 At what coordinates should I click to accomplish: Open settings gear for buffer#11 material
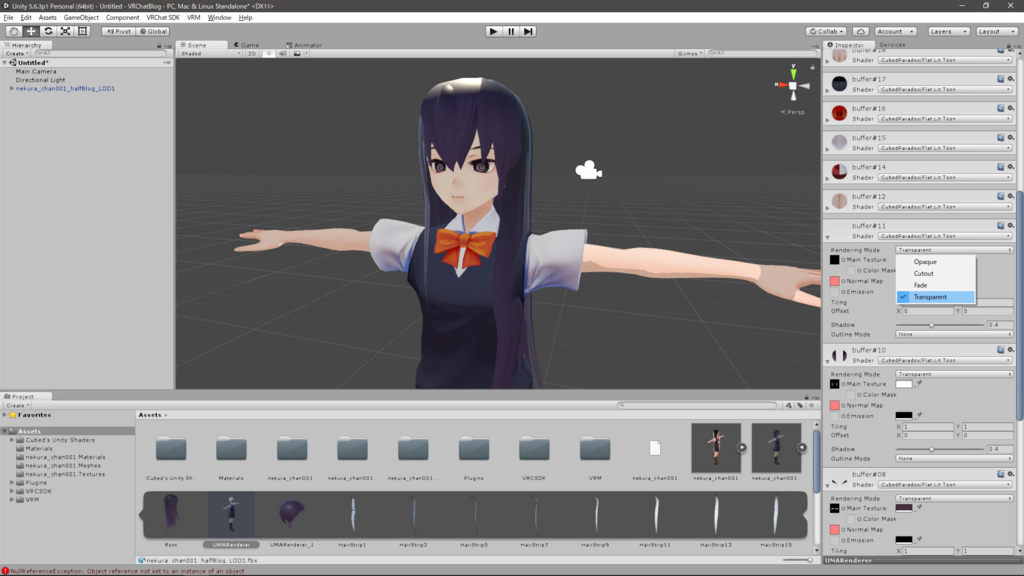[x=1010, y=225]
